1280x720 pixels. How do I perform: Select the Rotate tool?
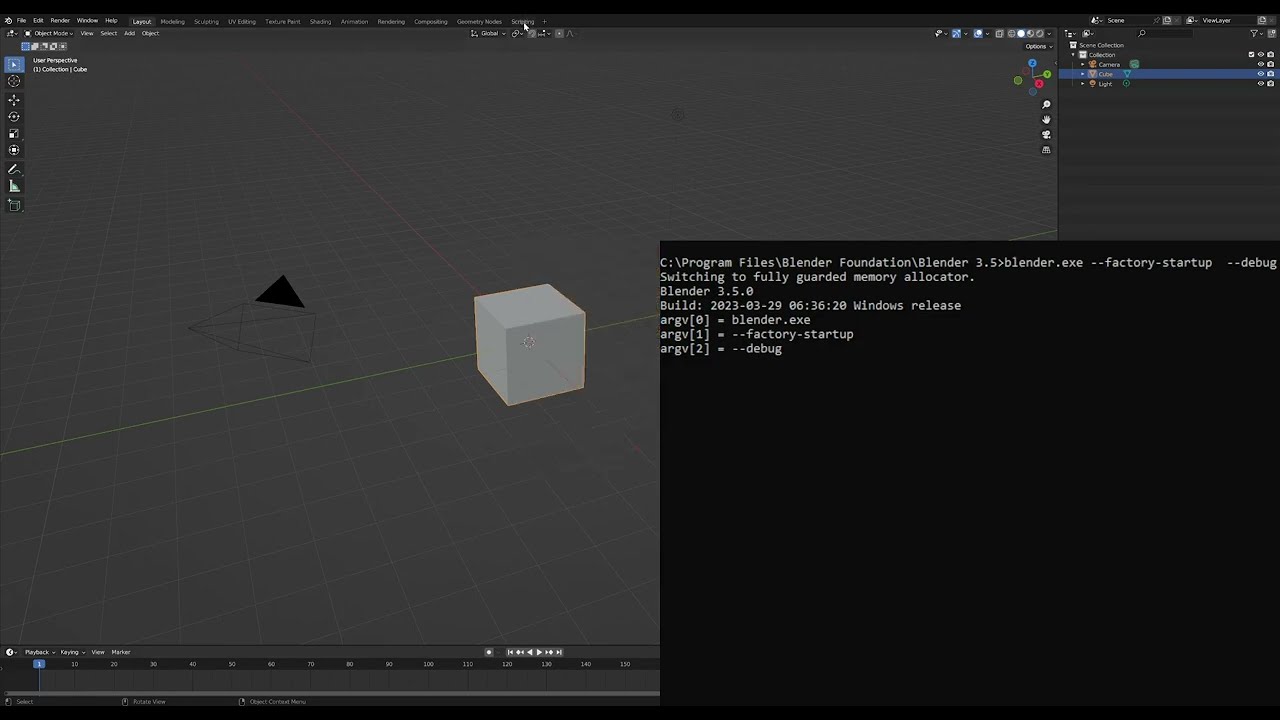14,117
